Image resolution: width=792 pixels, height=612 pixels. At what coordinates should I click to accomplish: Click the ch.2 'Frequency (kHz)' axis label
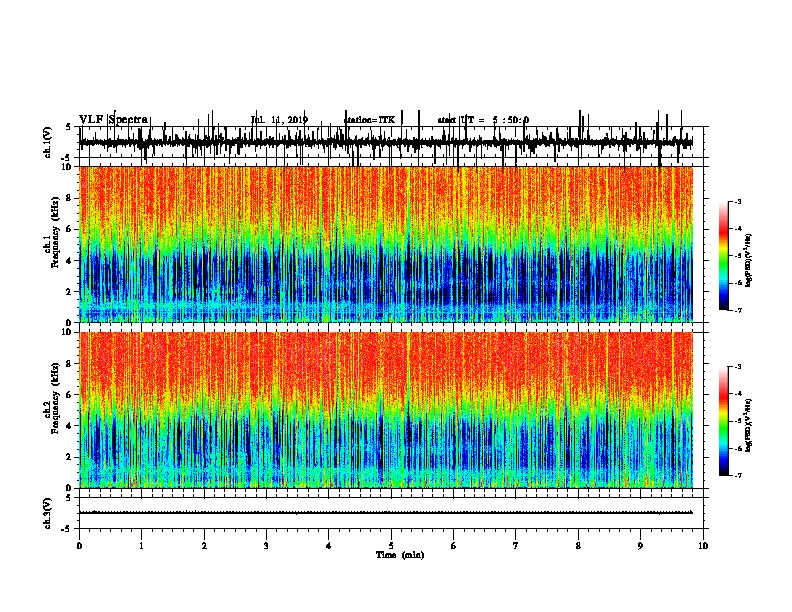pos(55,398)
